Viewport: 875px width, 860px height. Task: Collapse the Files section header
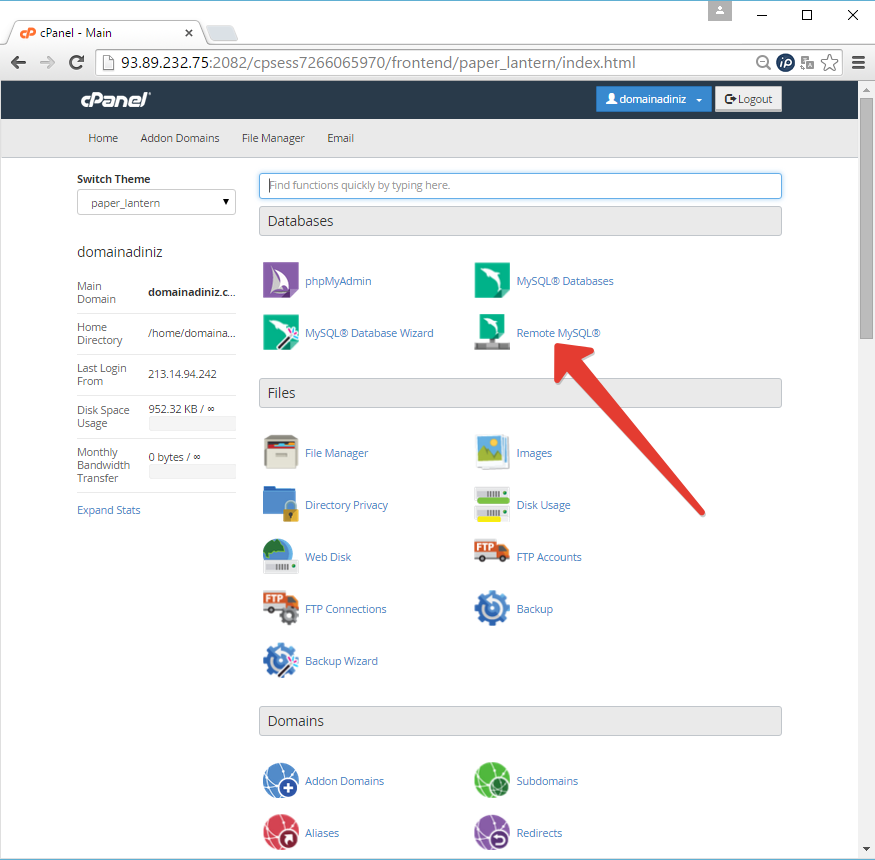pos(520,393)
